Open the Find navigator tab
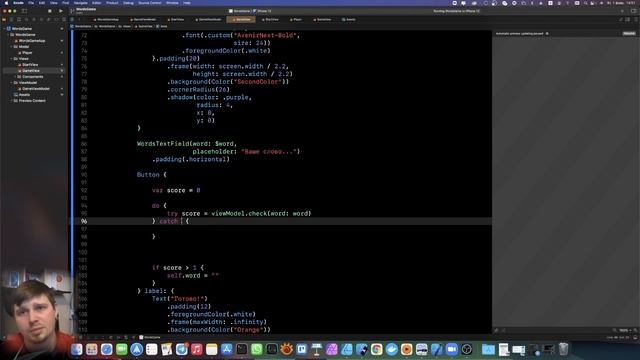The width and height of the screenshot is (640, 360). [x=27, y=19]
